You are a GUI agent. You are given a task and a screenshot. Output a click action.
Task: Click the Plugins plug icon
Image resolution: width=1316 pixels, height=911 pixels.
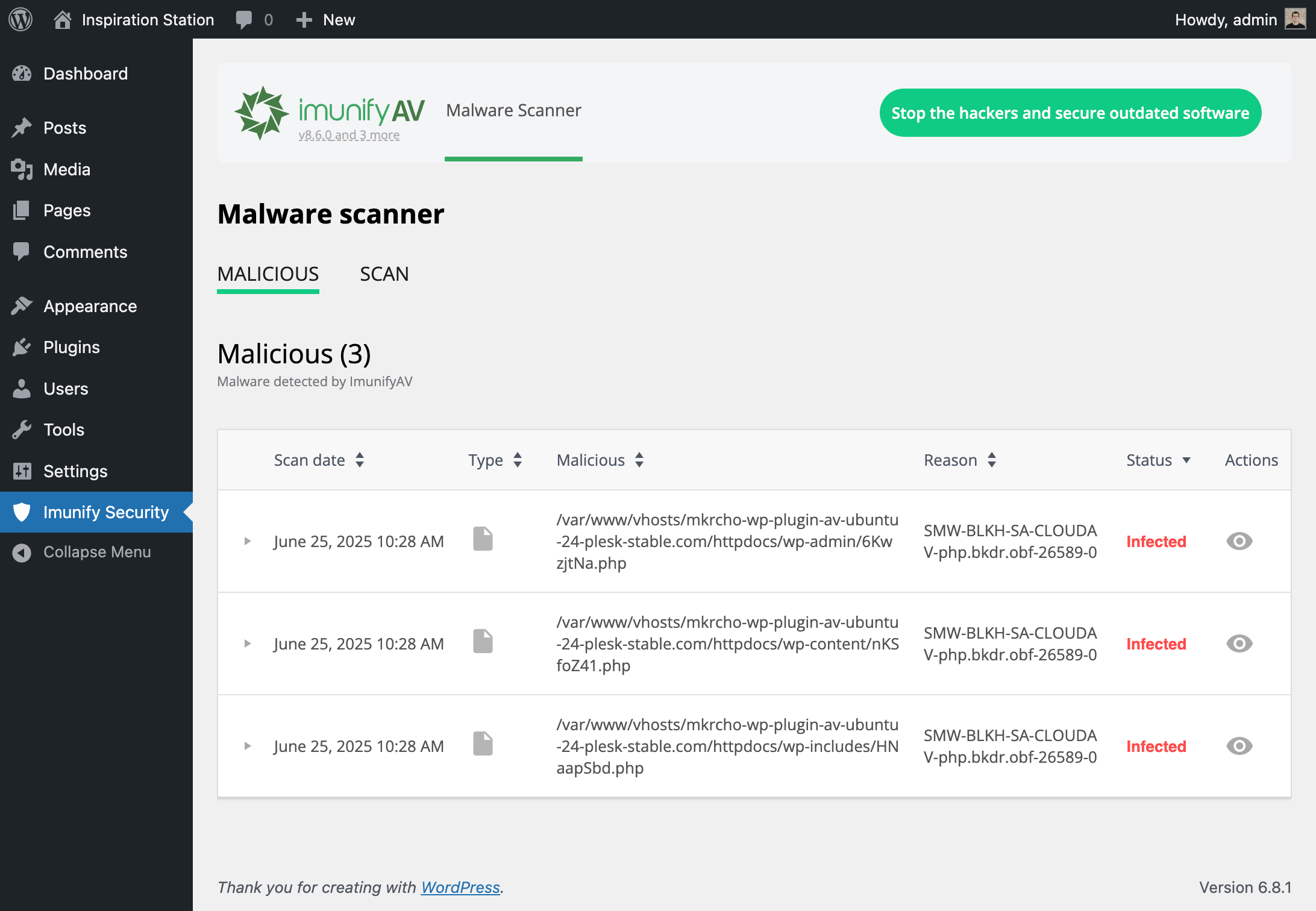click(22, 347)
